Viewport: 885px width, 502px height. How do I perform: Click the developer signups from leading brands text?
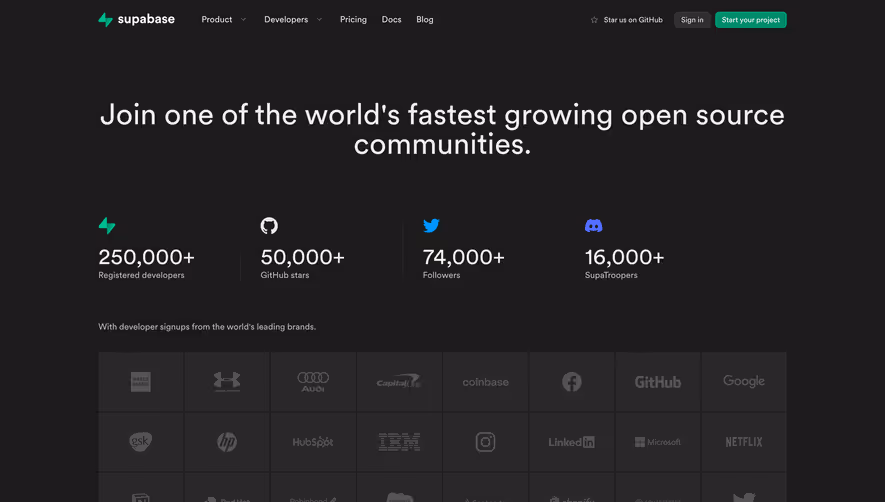pos(207,326)
